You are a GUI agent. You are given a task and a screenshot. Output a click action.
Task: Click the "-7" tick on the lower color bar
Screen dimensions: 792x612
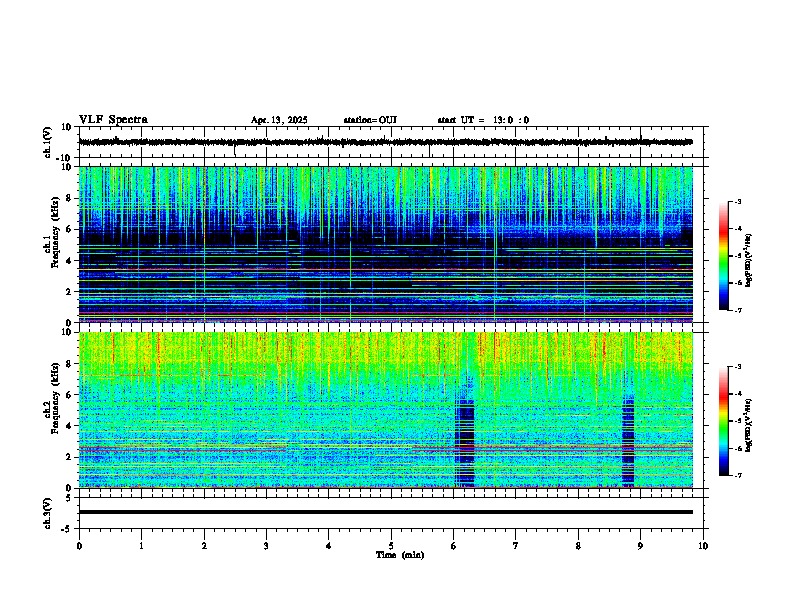[737, 475]
